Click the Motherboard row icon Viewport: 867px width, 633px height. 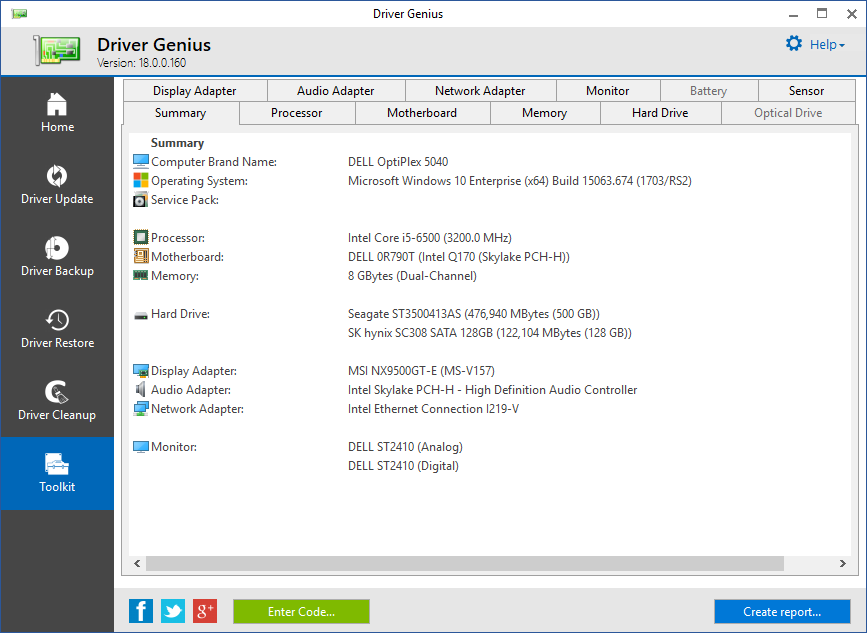[x=141, y=256]
